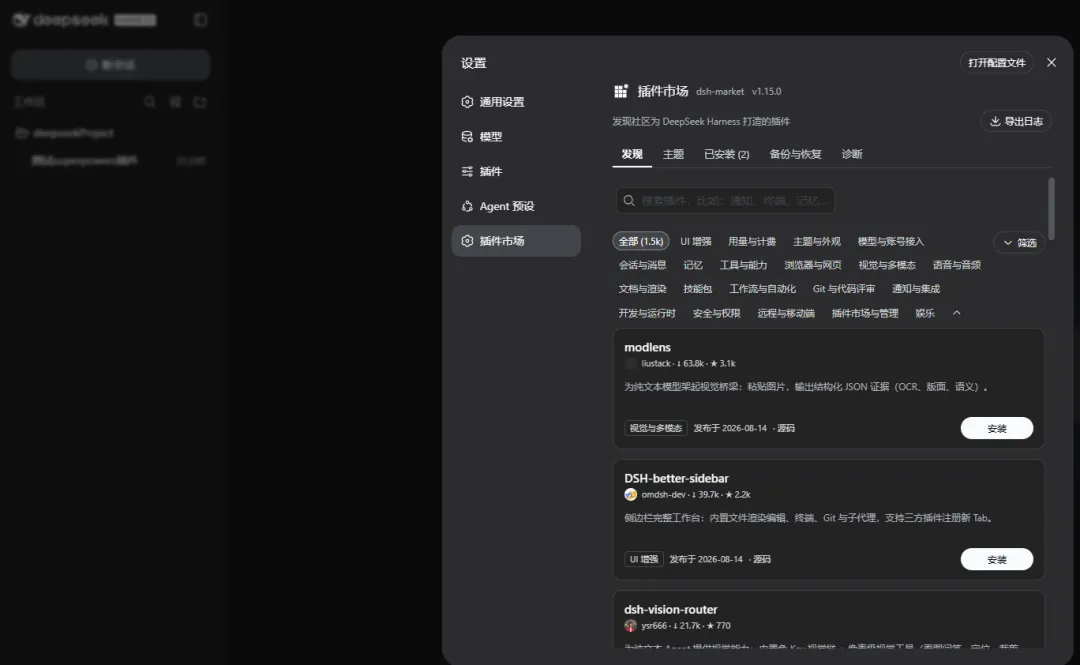The width and height of the screenshot is (1080, 665).
Task: Click the download icon in 导出日志
Action: 995,121
